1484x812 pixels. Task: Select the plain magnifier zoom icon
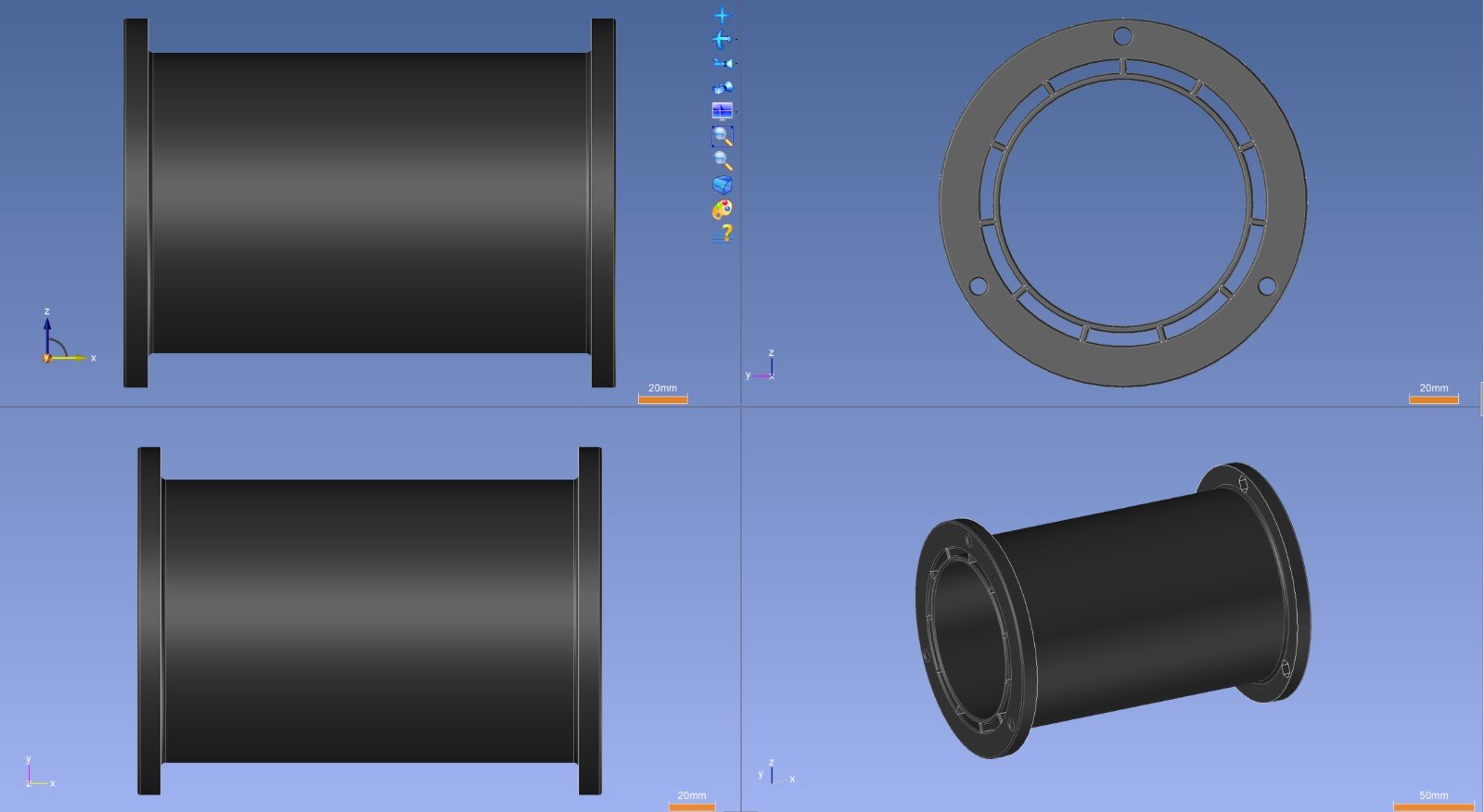tap(722, 160)
